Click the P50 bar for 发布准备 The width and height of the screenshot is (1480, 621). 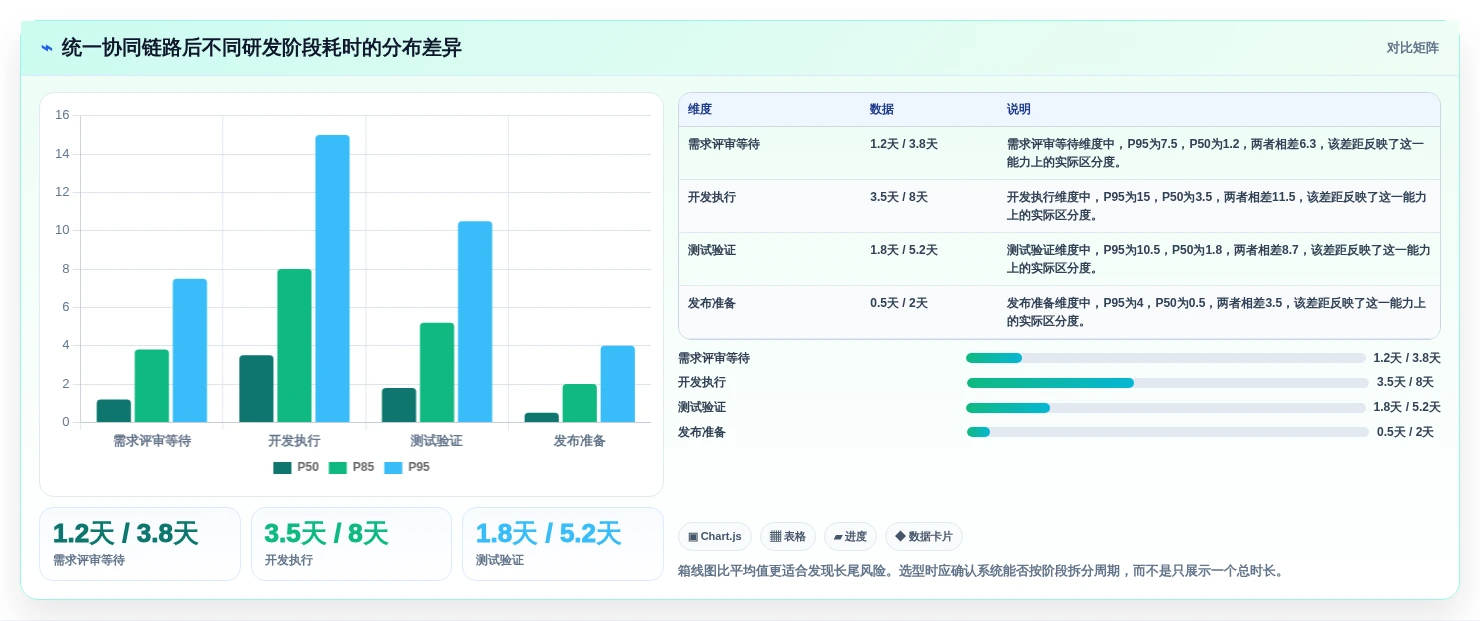click(542, 417)
